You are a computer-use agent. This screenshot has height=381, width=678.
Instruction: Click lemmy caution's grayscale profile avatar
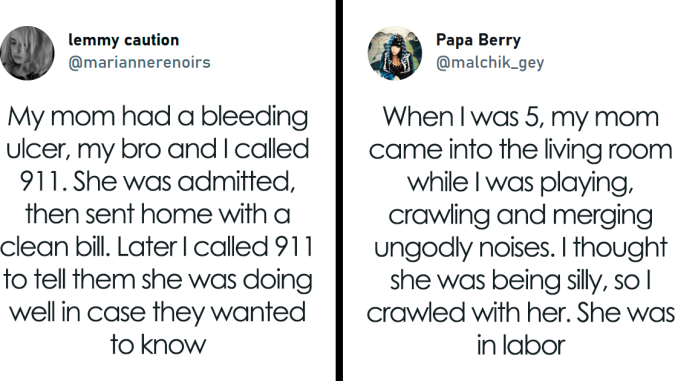(27, 53)
